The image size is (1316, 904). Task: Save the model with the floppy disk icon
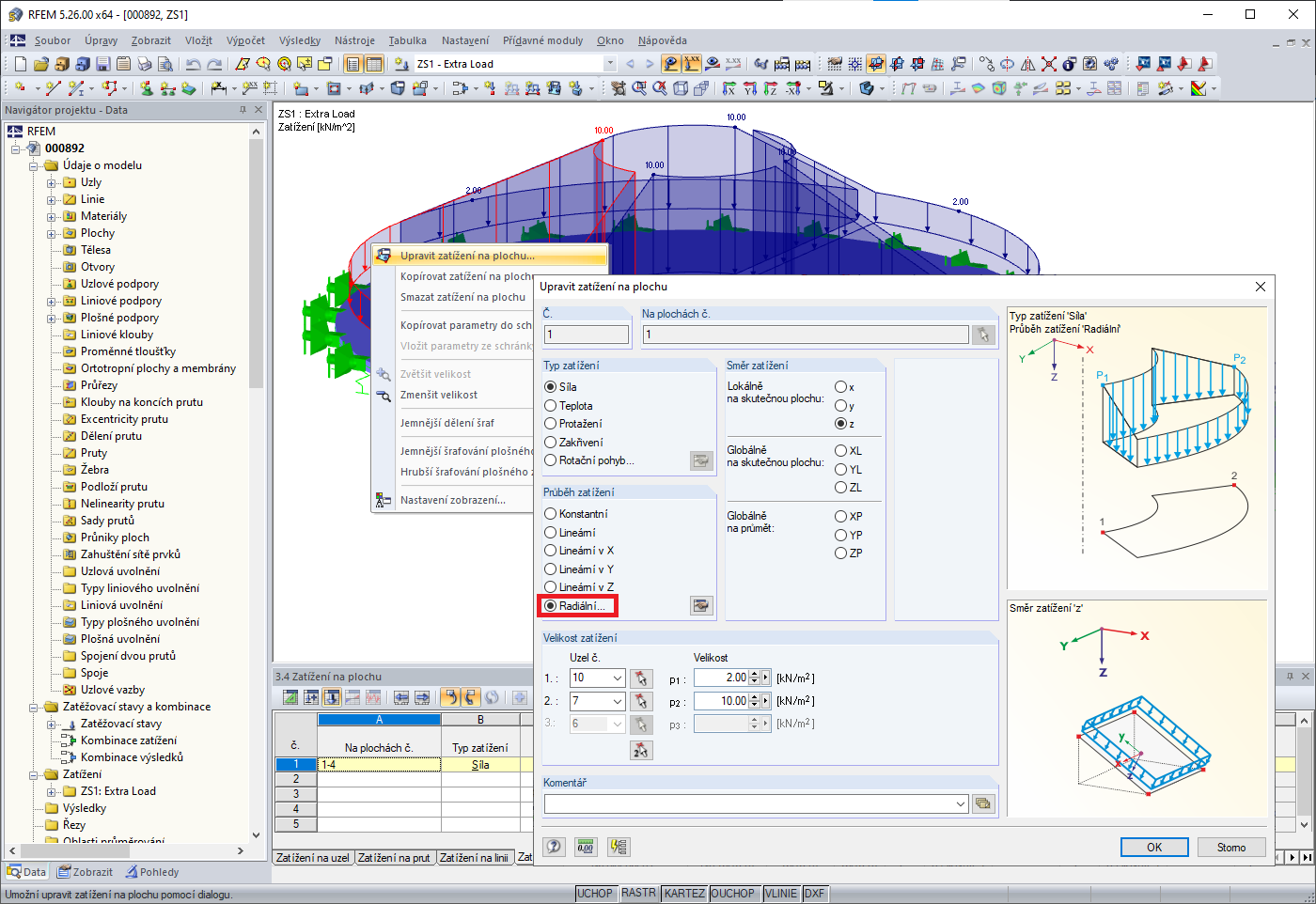pyautogui.click(x=102, y=64)
